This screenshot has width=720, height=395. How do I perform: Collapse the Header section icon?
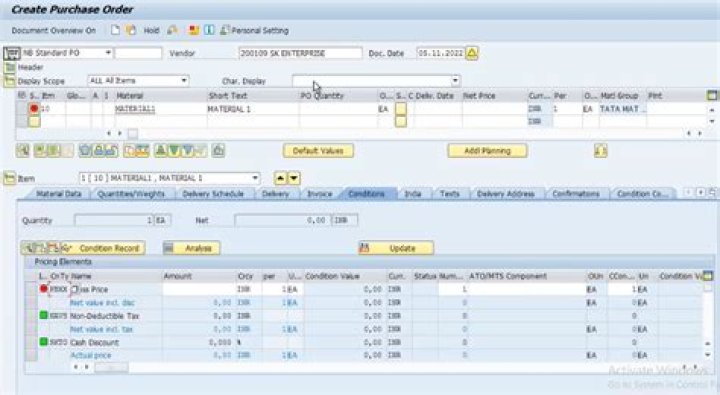click(x=9, y=67)
